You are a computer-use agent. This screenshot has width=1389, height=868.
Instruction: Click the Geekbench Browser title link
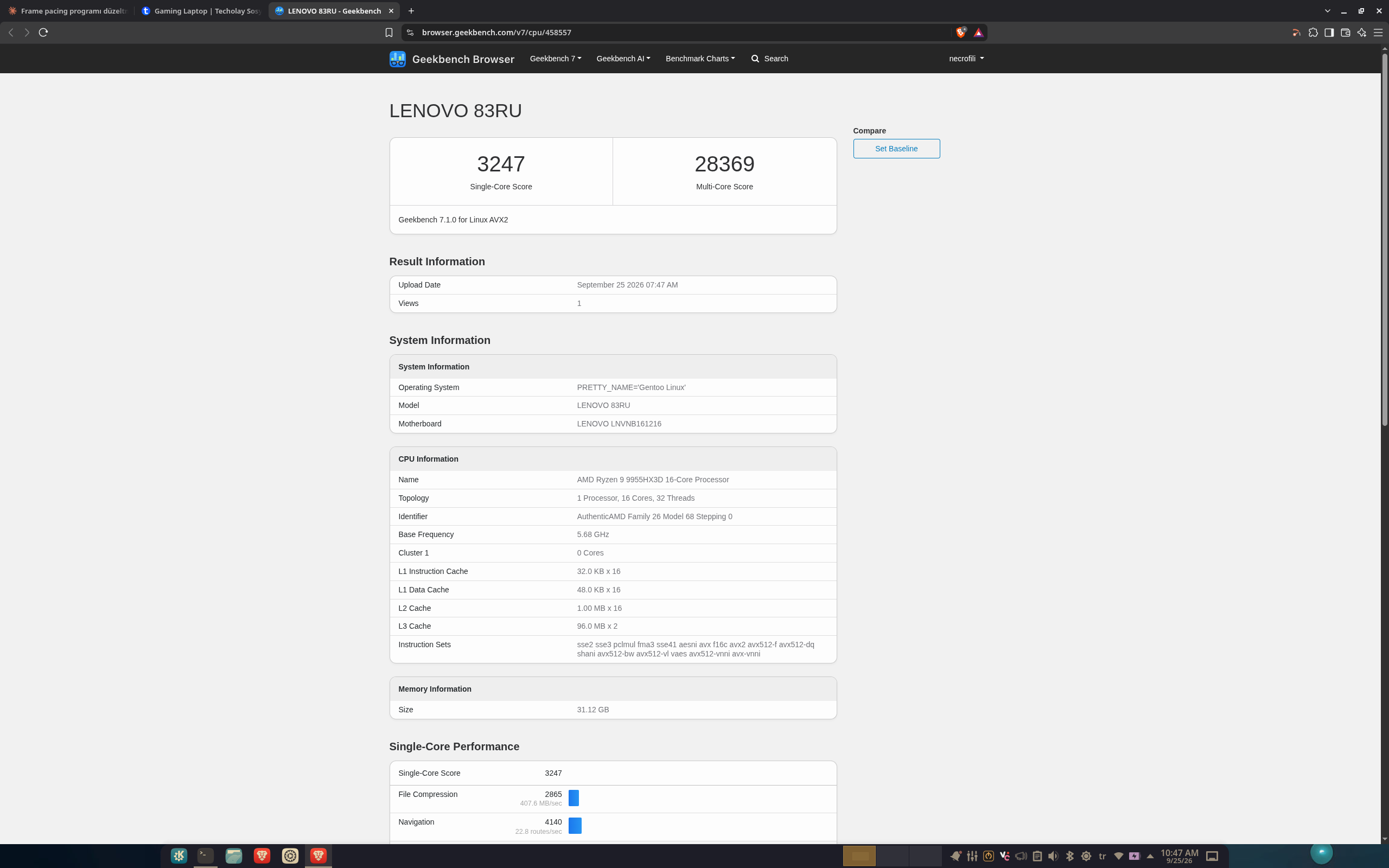[x=463, y=59]
